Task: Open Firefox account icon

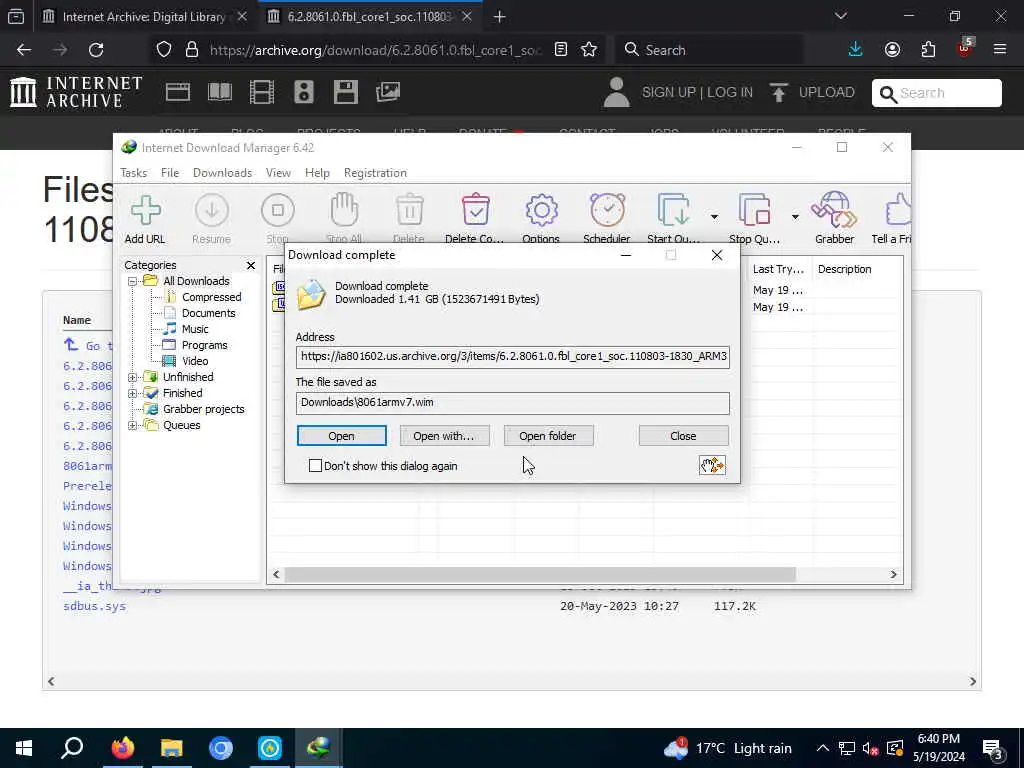Action: tap(892, 50)
